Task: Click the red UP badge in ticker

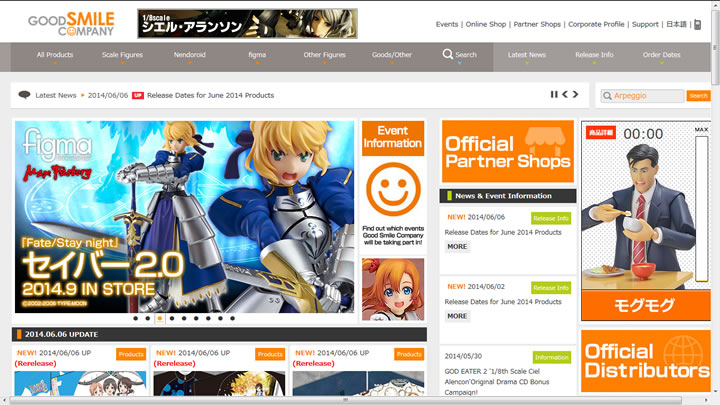Action: point(138,96)
